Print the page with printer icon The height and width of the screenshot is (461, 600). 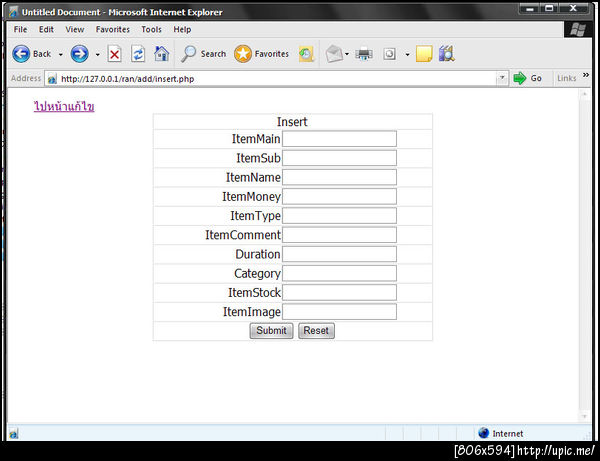364,54
